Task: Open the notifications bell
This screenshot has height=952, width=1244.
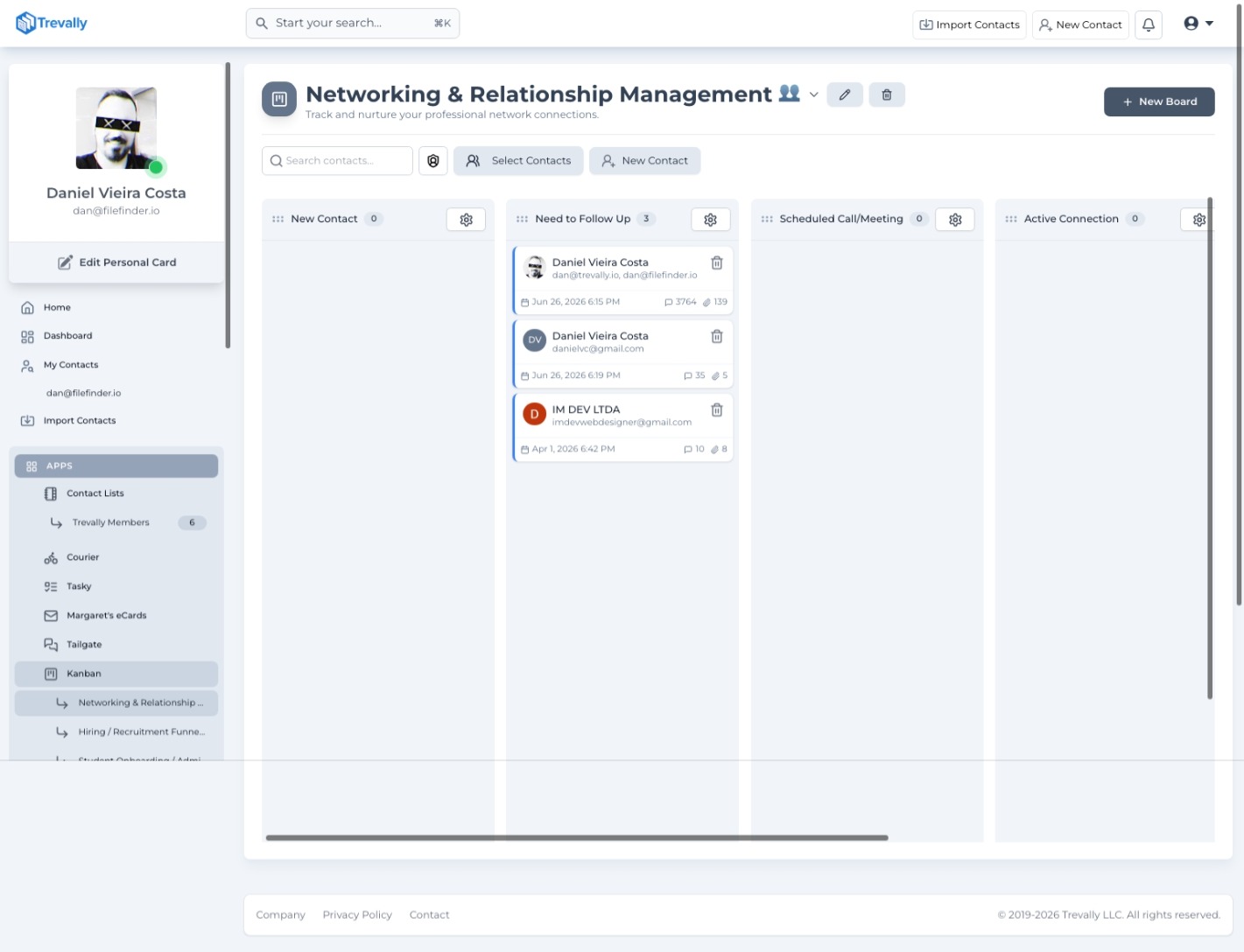Action: [x=1149, y=24]
